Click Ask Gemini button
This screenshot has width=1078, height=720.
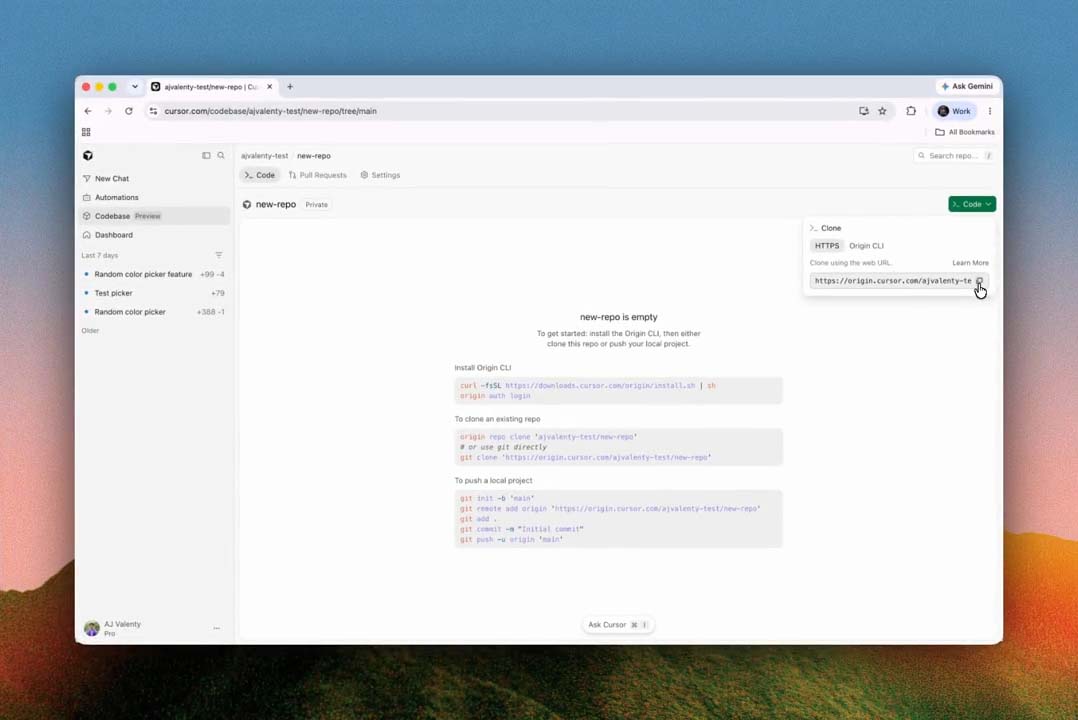[x=967, y=87]
